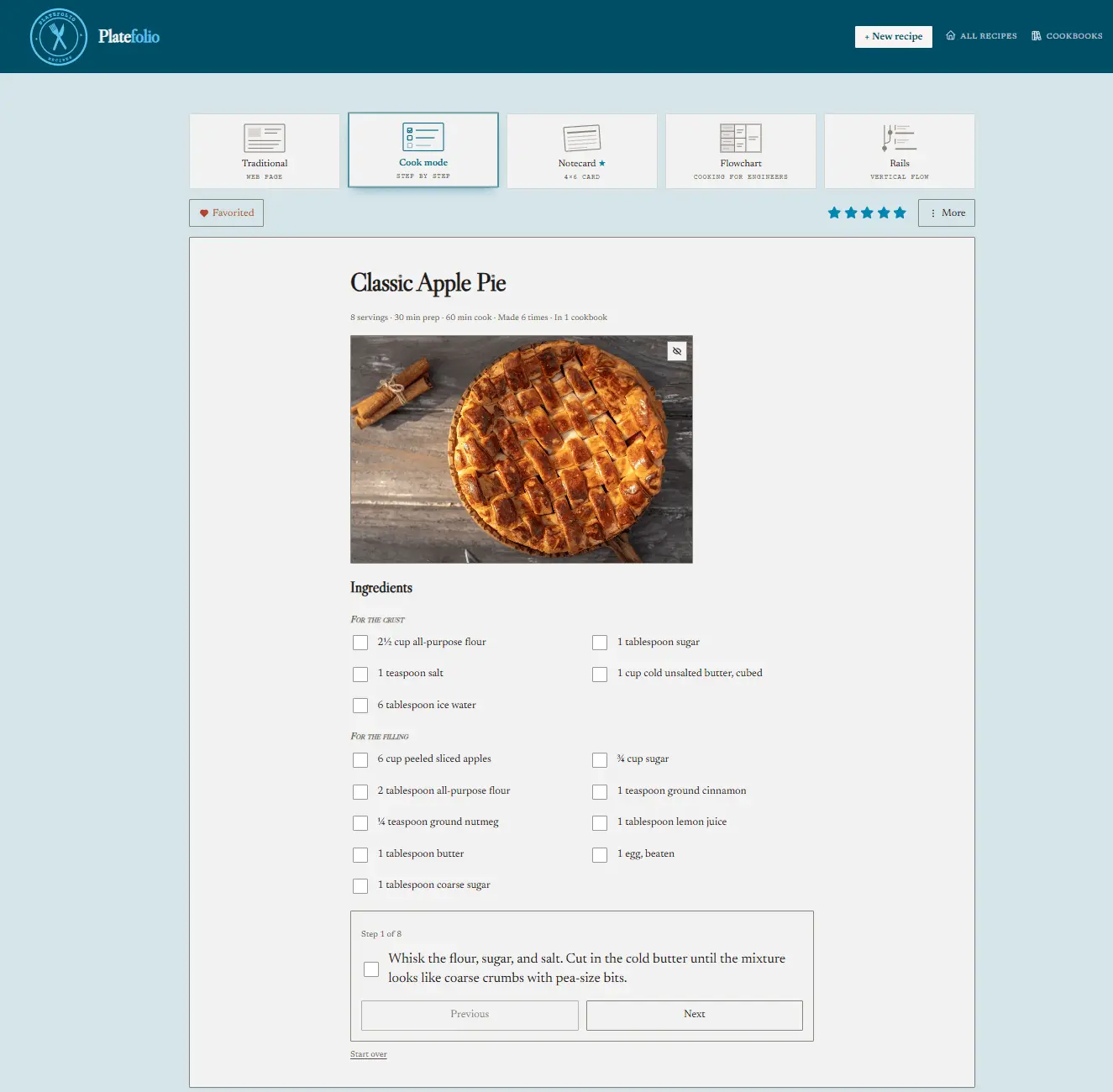Click the Previous step button
Screen dimensions: 1113x1092
470,1015
